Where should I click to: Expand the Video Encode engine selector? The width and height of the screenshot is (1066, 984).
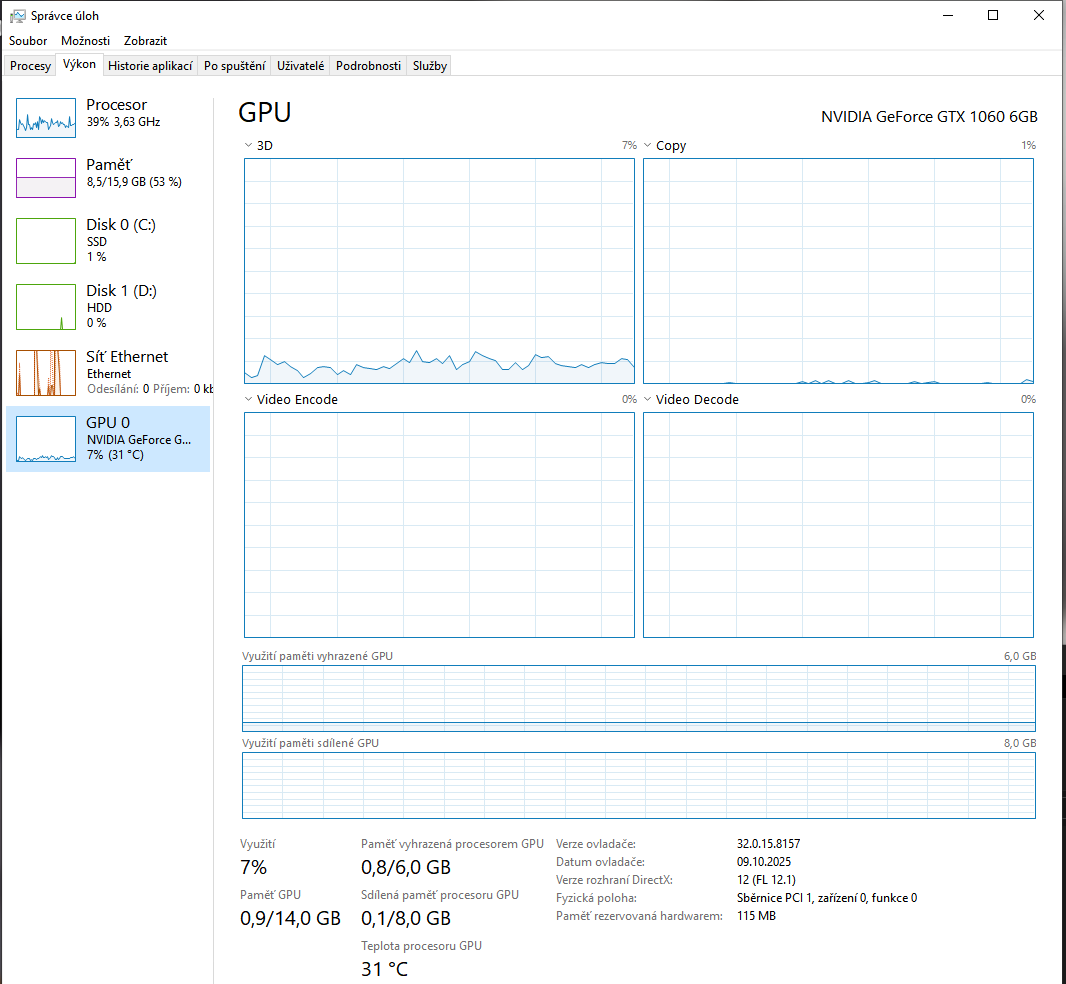coord(248,400)
